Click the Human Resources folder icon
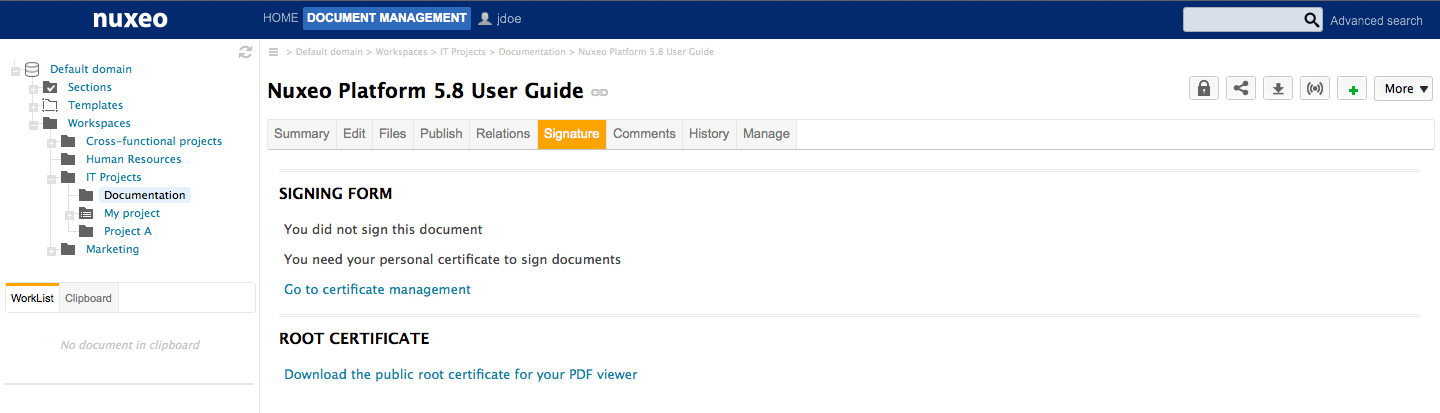Viewport: 1440px width, 413px height. tap(68, 159)
